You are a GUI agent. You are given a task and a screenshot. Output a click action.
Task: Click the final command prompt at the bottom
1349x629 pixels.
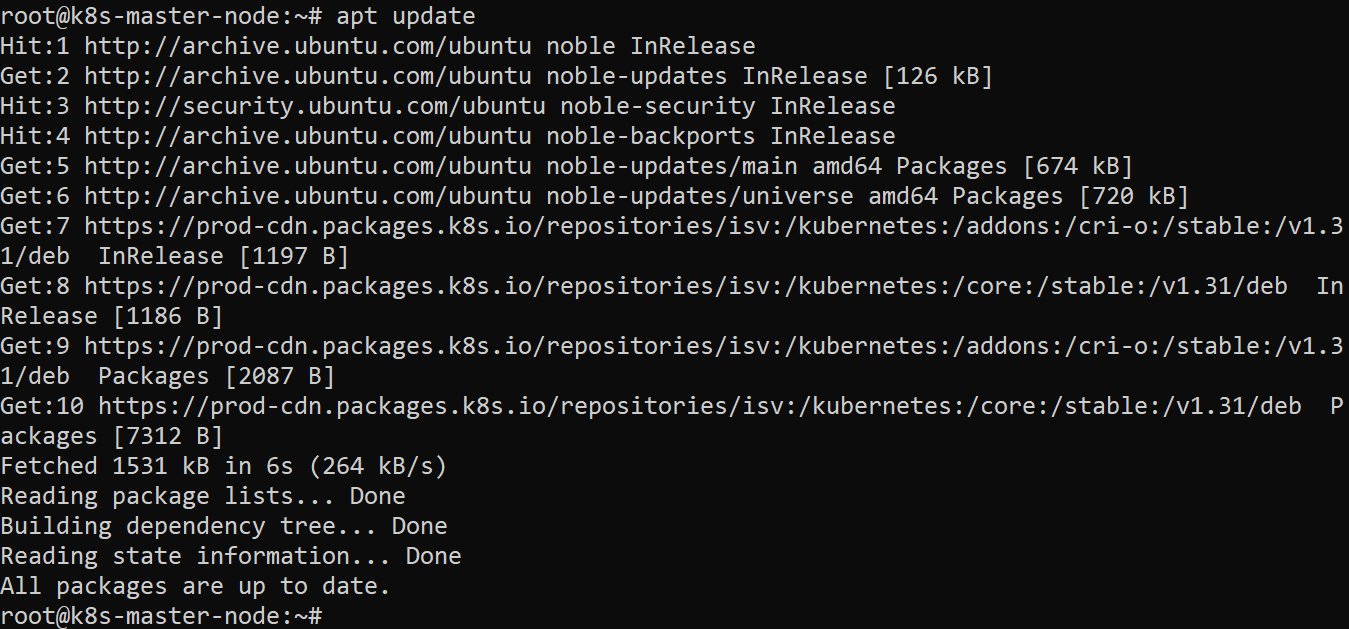coord(161,616)
